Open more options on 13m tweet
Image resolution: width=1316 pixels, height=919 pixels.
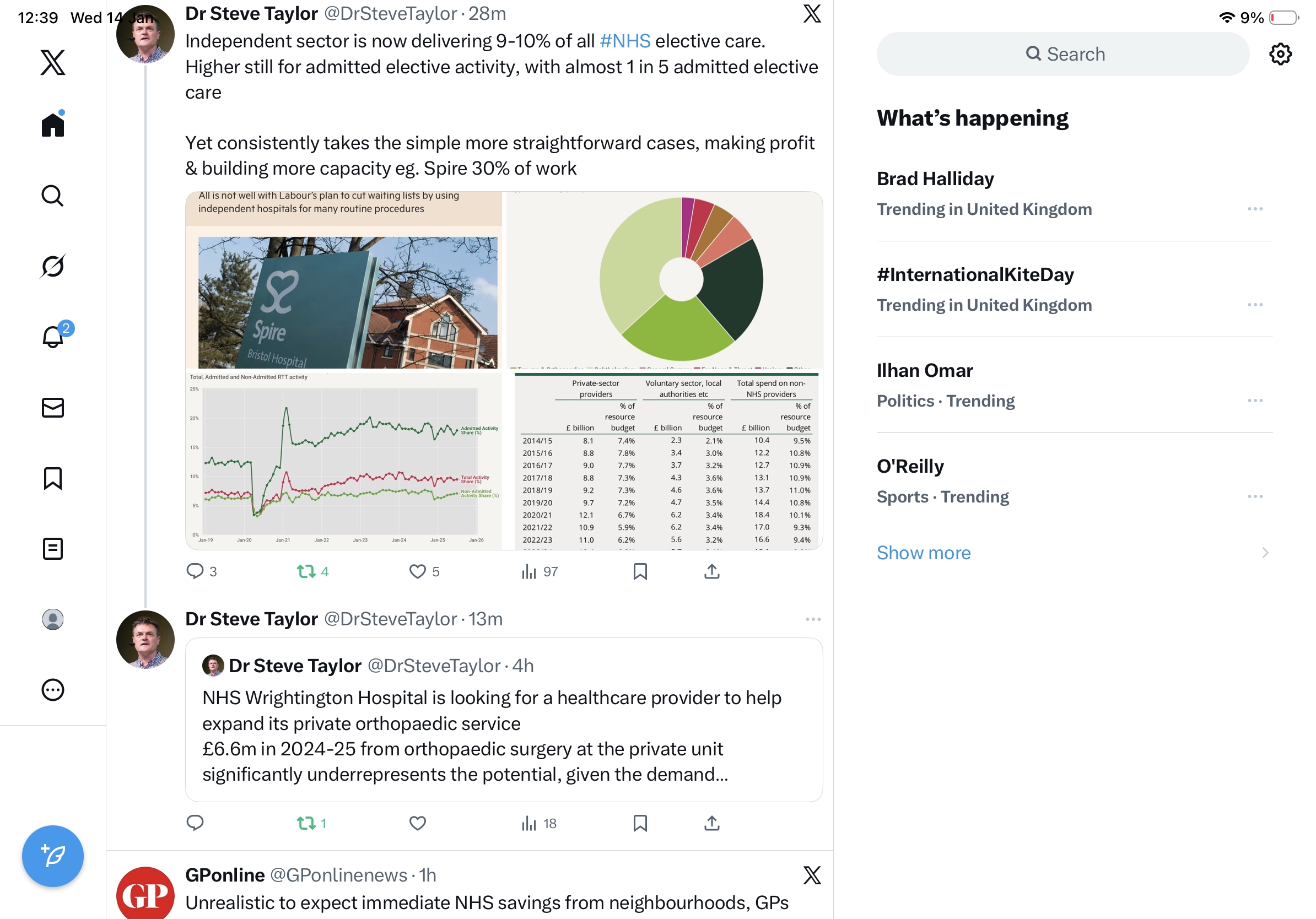coord(813,619)
